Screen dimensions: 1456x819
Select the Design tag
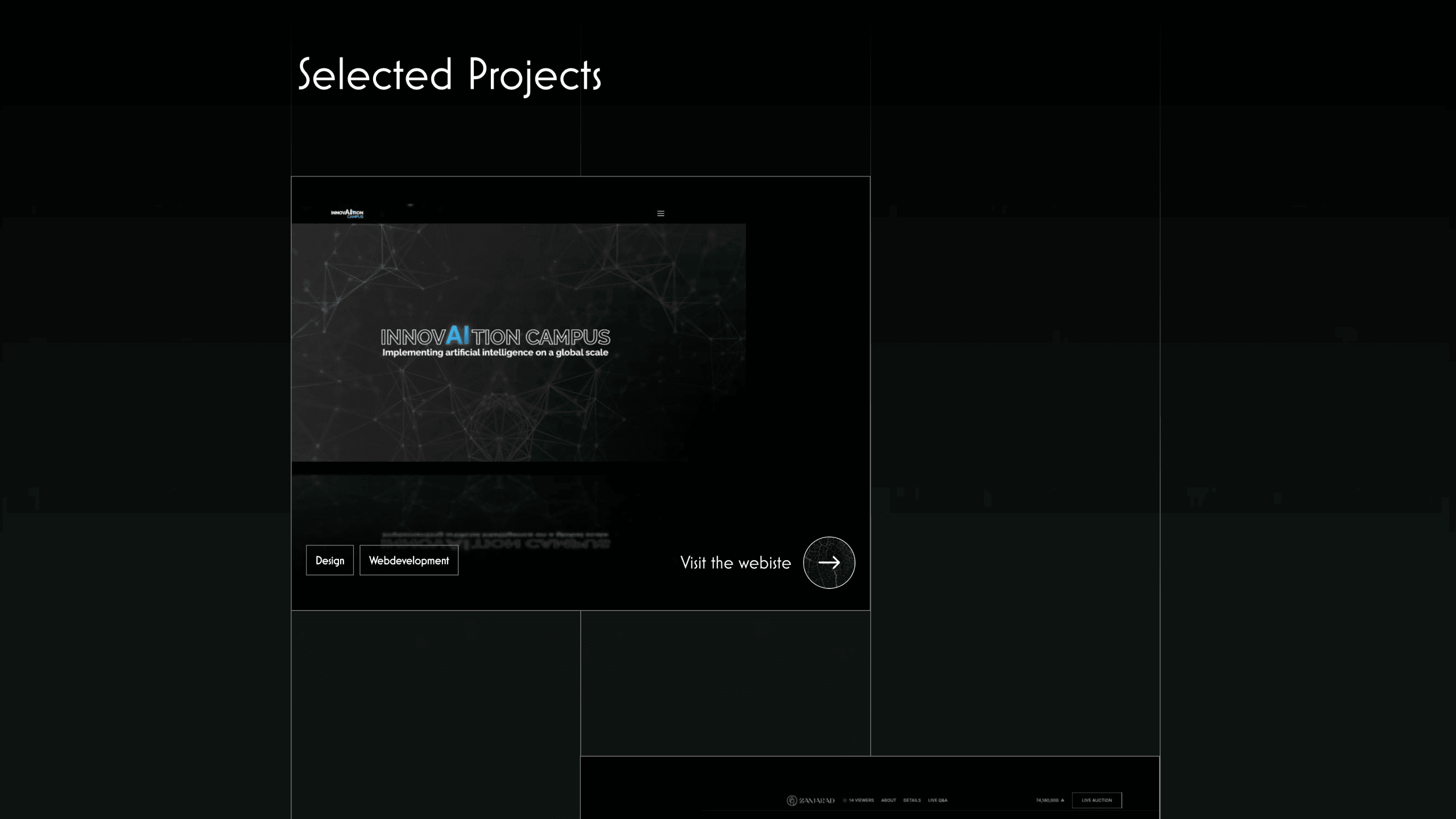click(x=330, y=560)
